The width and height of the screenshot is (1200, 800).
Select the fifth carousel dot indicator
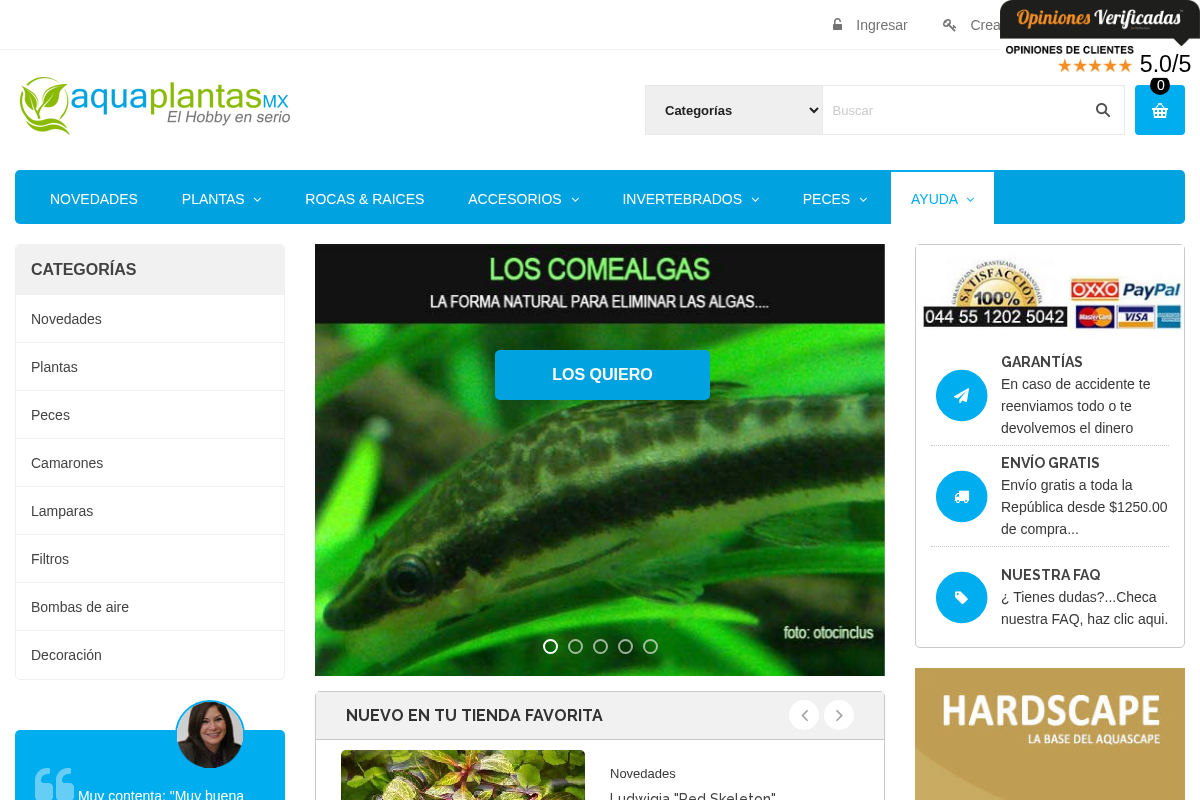(x=650, y=646)
